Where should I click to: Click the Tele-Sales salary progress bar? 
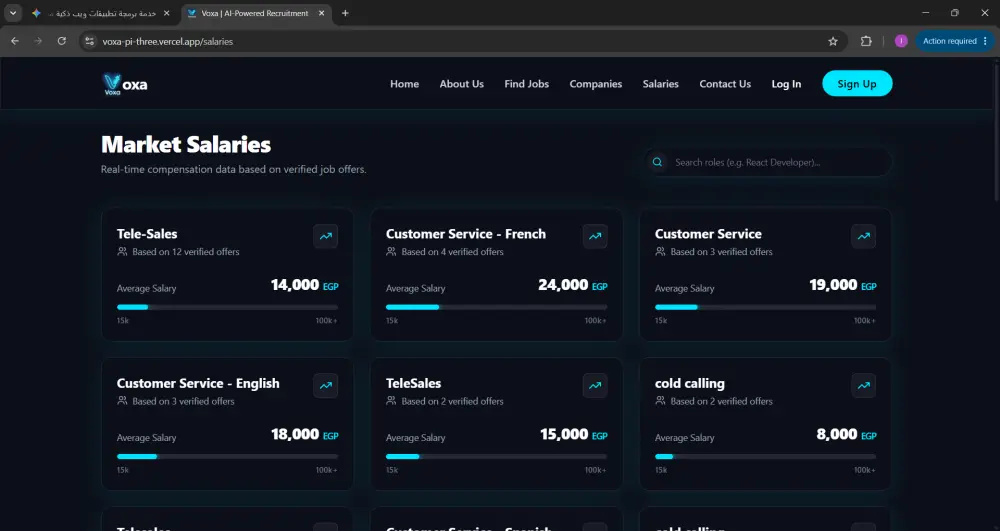coord(228,307)
